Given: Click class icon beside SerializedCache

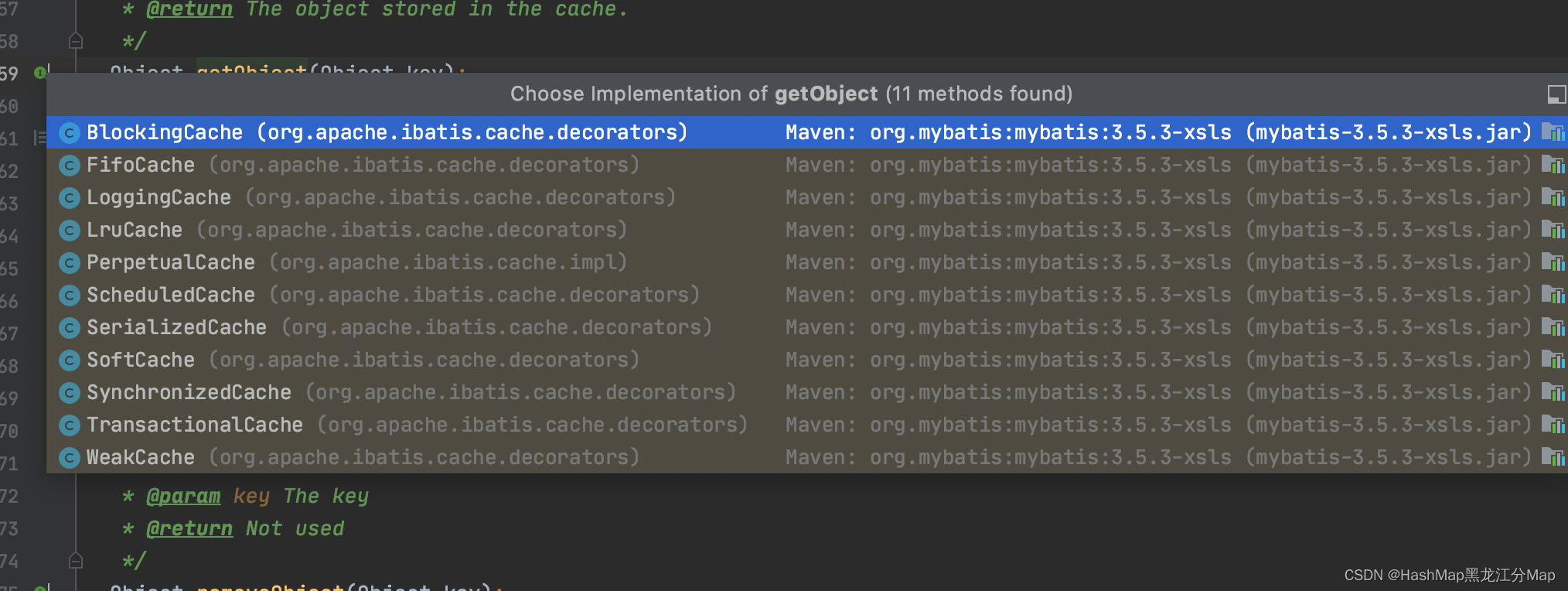Looking at the screenshot, I should (70, 328).
